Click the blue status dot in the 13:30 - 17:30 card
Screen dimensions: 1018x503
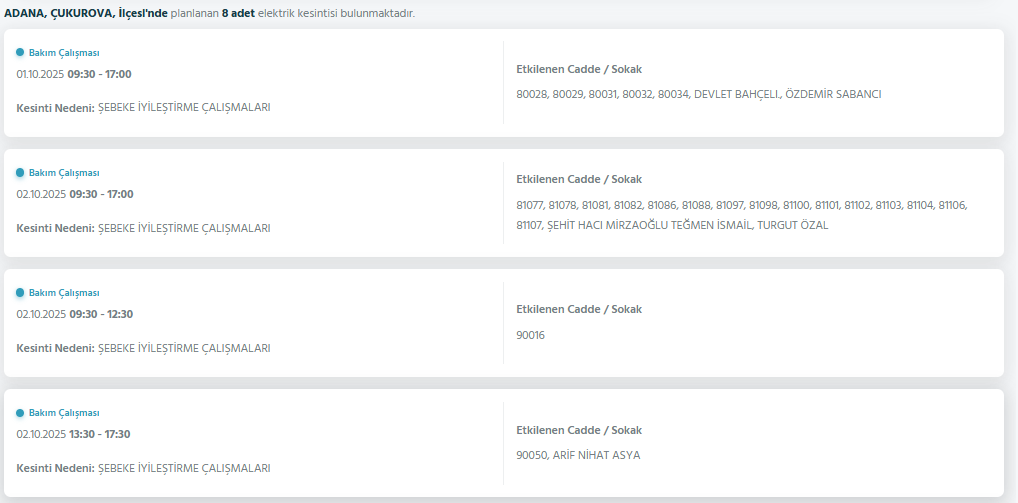[x=20, y=413]
